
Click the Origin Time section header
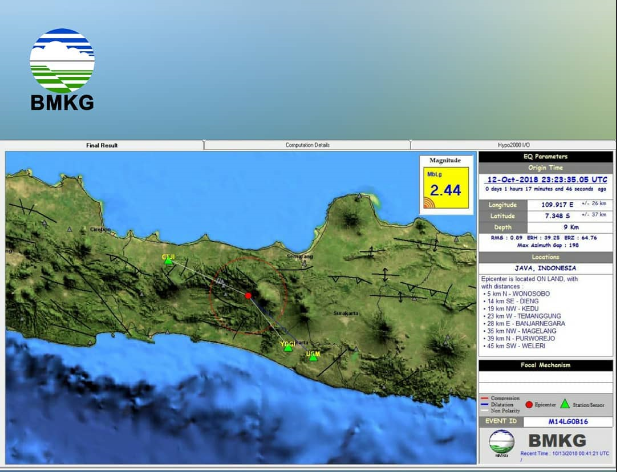[x=546, y=168]
